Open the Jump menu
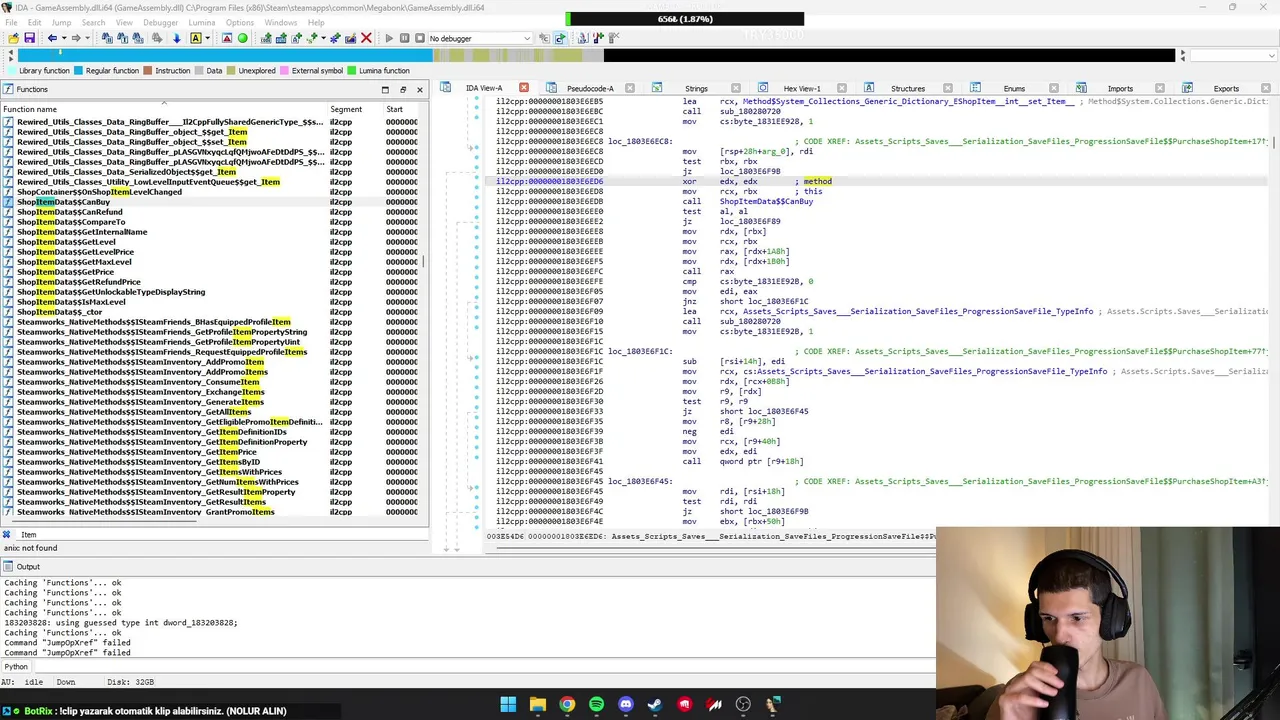This screenshot has width=1280, height=720. coord(61,22)
